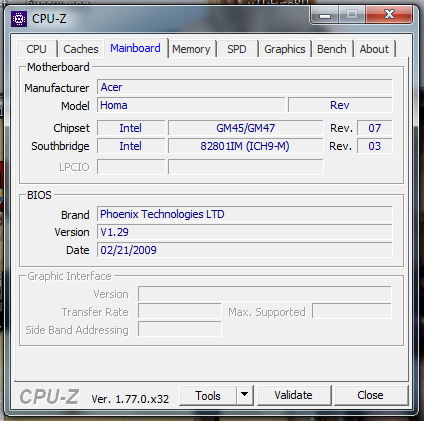Viewport: 424px width, 421px height.
Task: Click chipset revision value 07
Action: [375, 128]
